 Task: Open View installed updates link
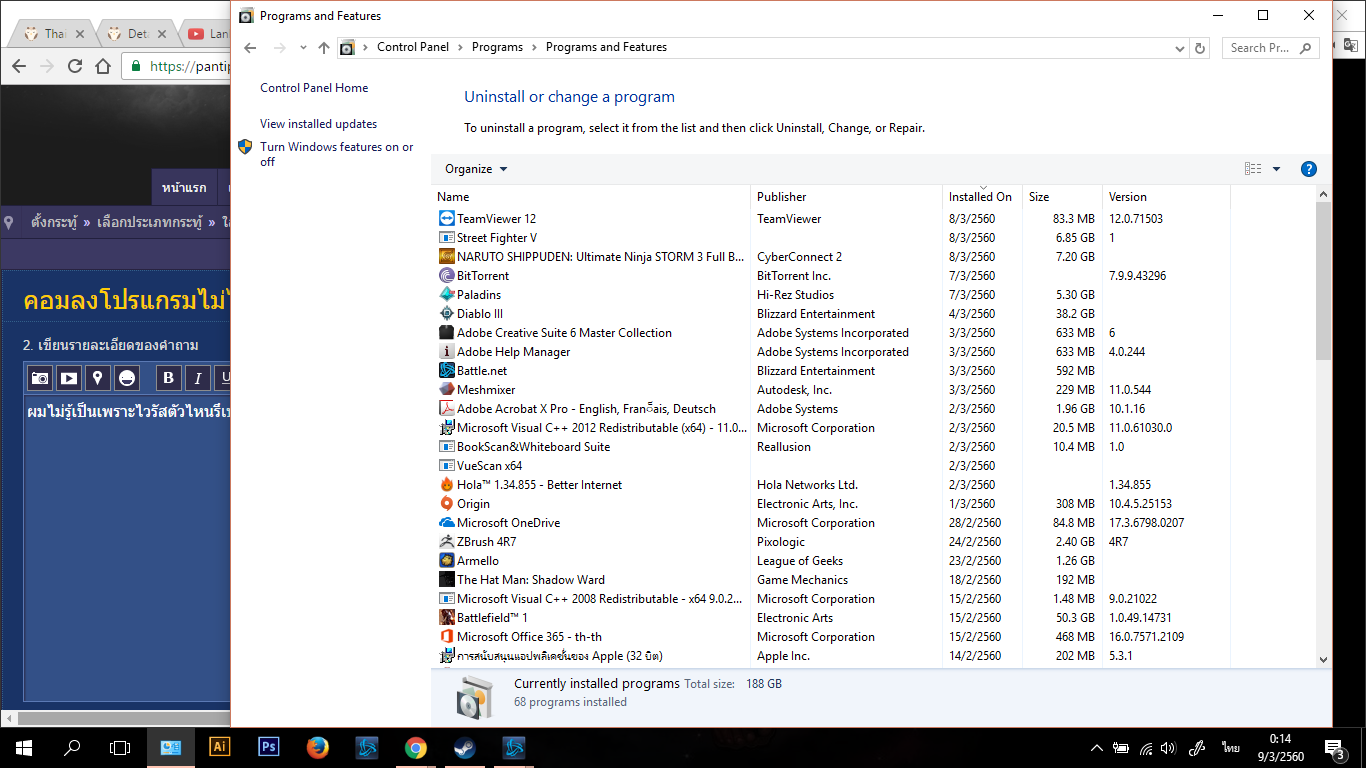(x=318, y=124)
